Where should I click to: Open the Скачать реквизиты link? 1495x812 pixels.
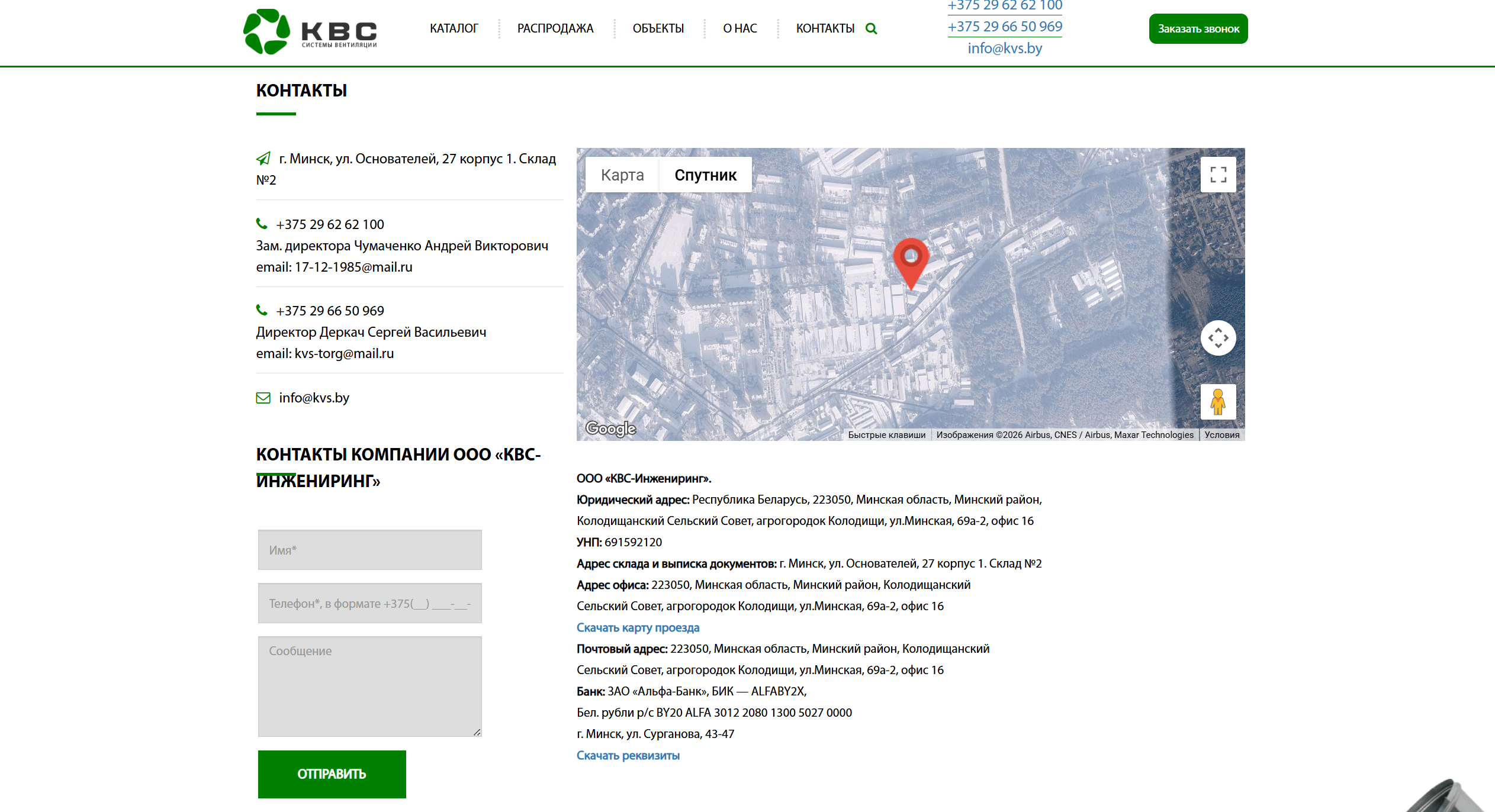[x=628, y=755]
